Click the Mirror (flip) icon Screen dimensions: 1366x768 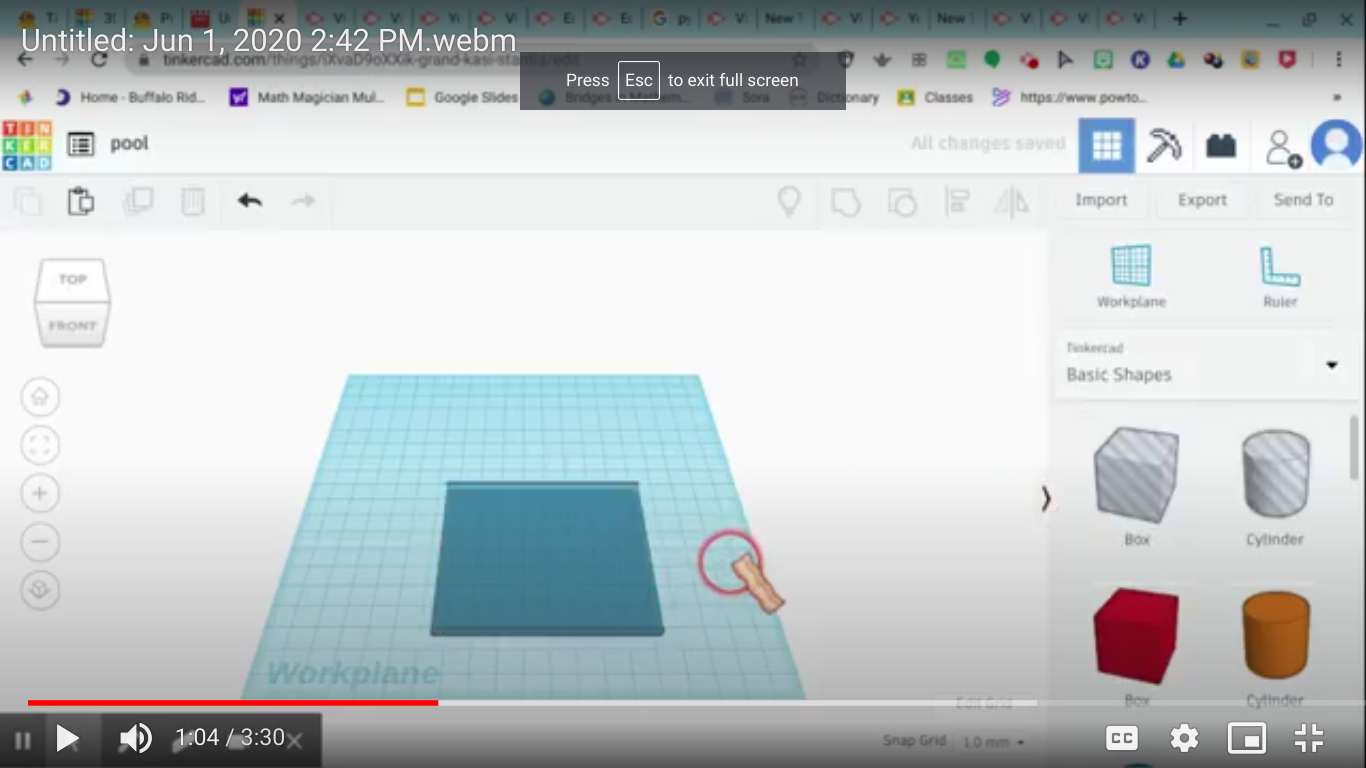coord(1011,202)
